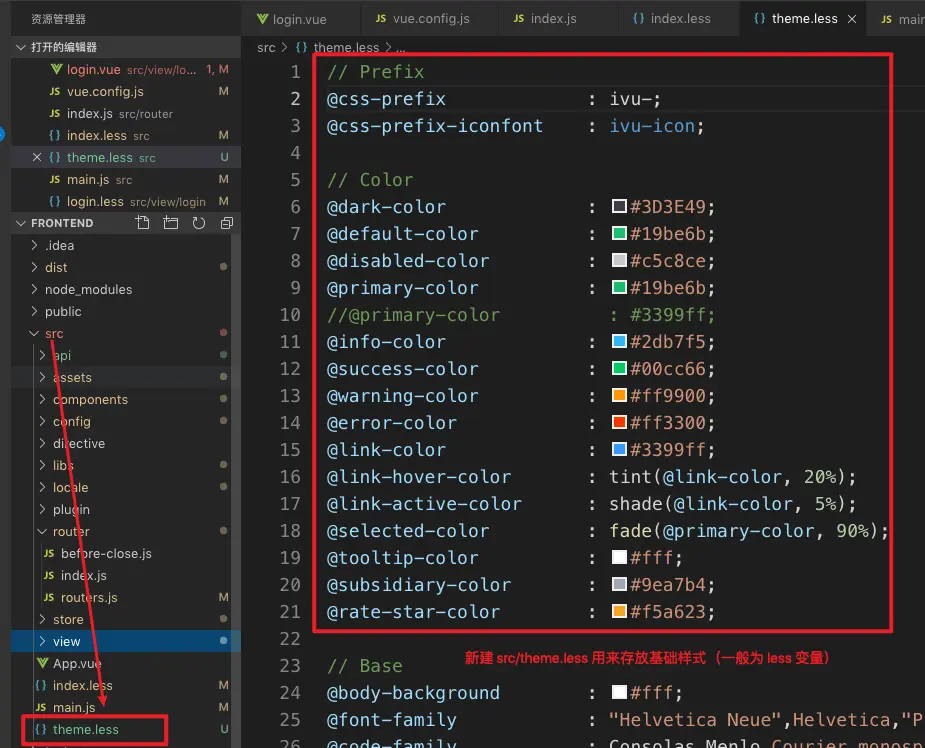Click the Vue icon beside login.vue in open editors
925x748 pixels.
coord(56,69)
